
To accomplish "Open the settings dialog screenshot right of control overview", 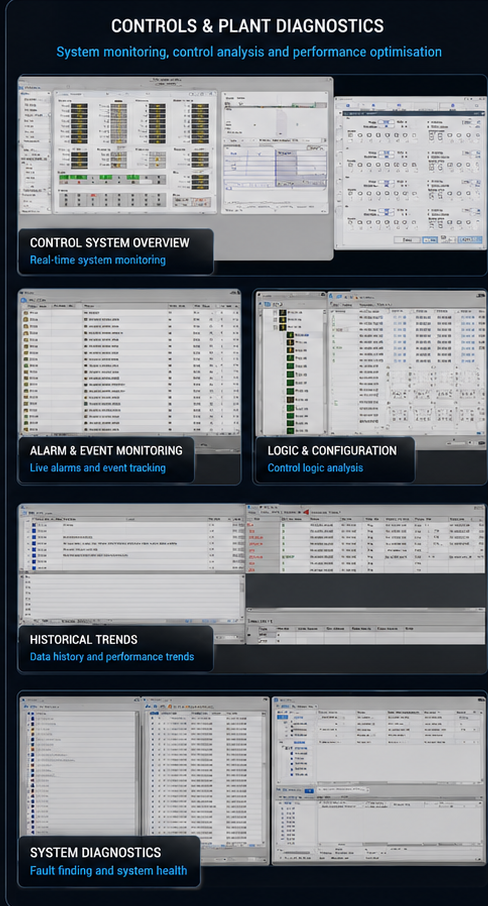I will click(411, 173).
